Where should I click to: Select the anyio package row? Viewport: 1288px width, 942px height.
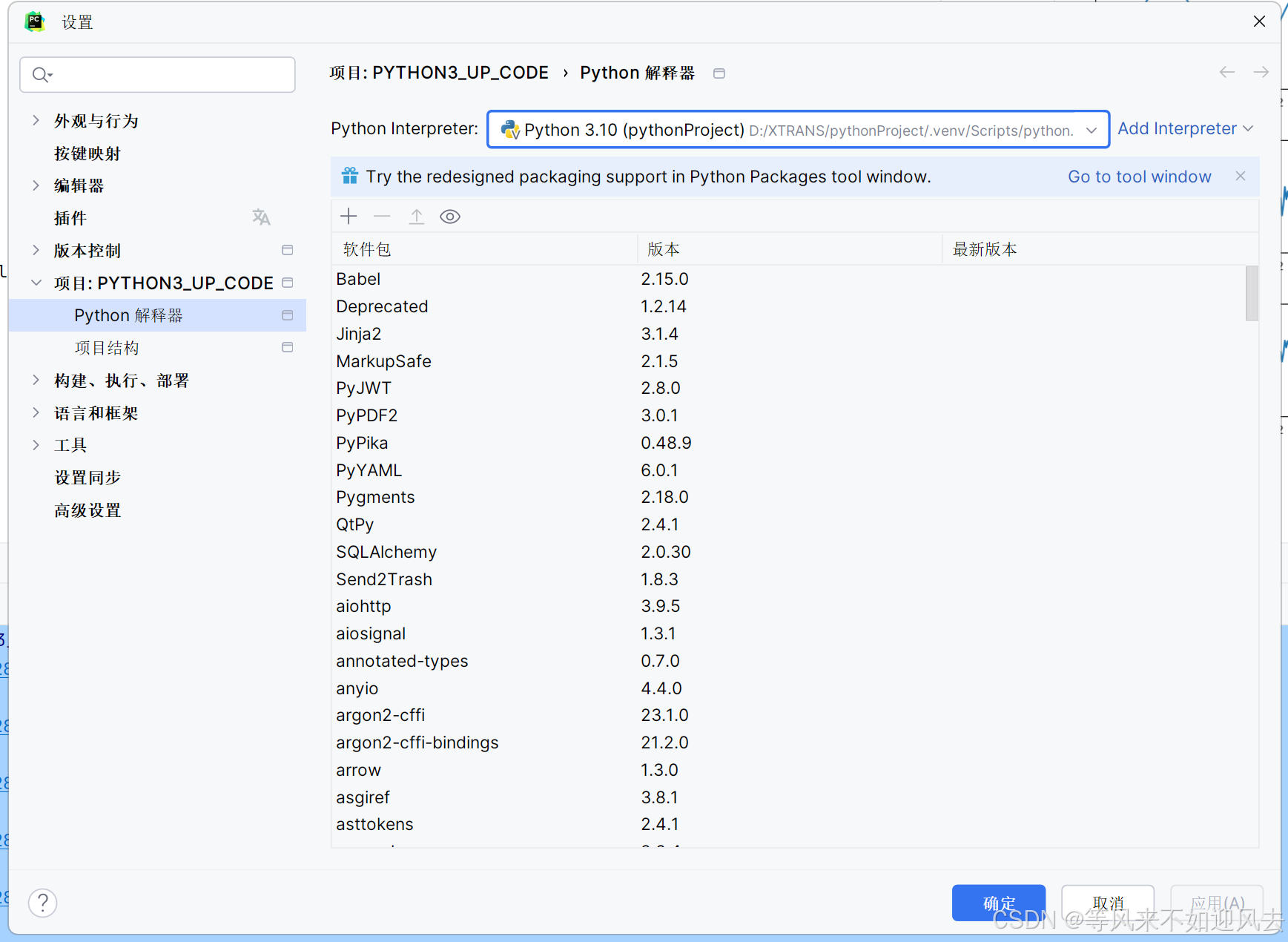pos(788,688)
